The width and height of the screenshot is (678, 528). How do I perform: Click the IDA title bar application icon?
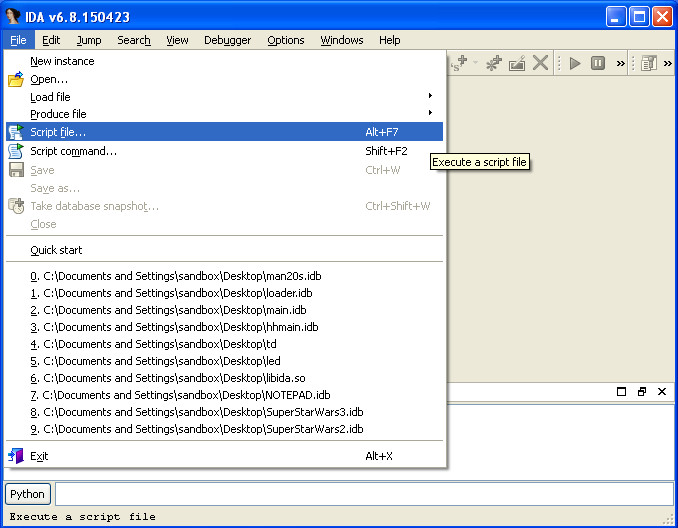click(x=12, y=17)
